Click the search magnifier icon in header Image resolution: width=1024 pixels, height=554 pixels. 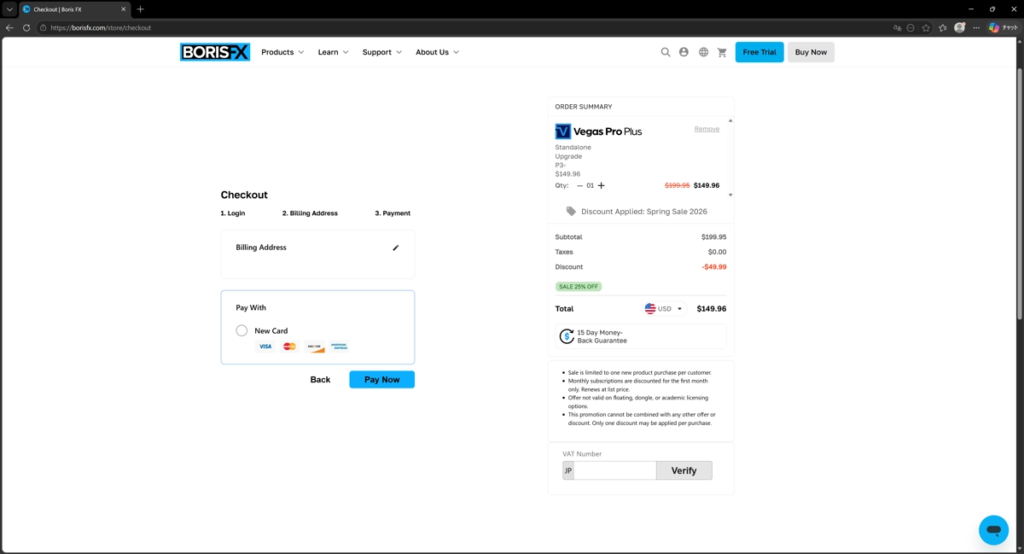[x=666, y=52]
